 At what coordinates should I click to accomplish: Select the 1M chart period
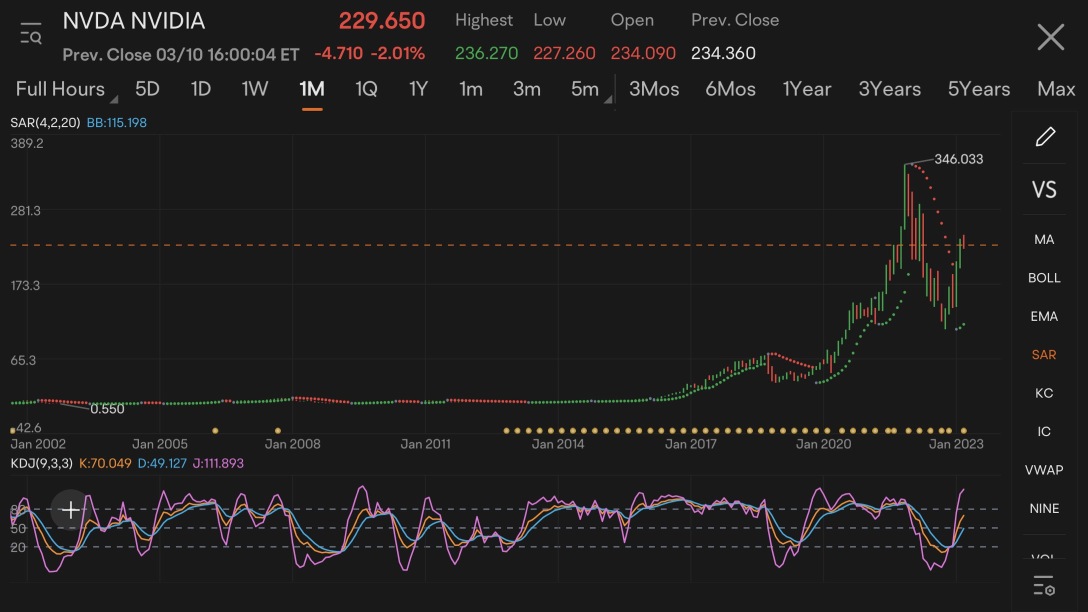(x=312, y=89)
